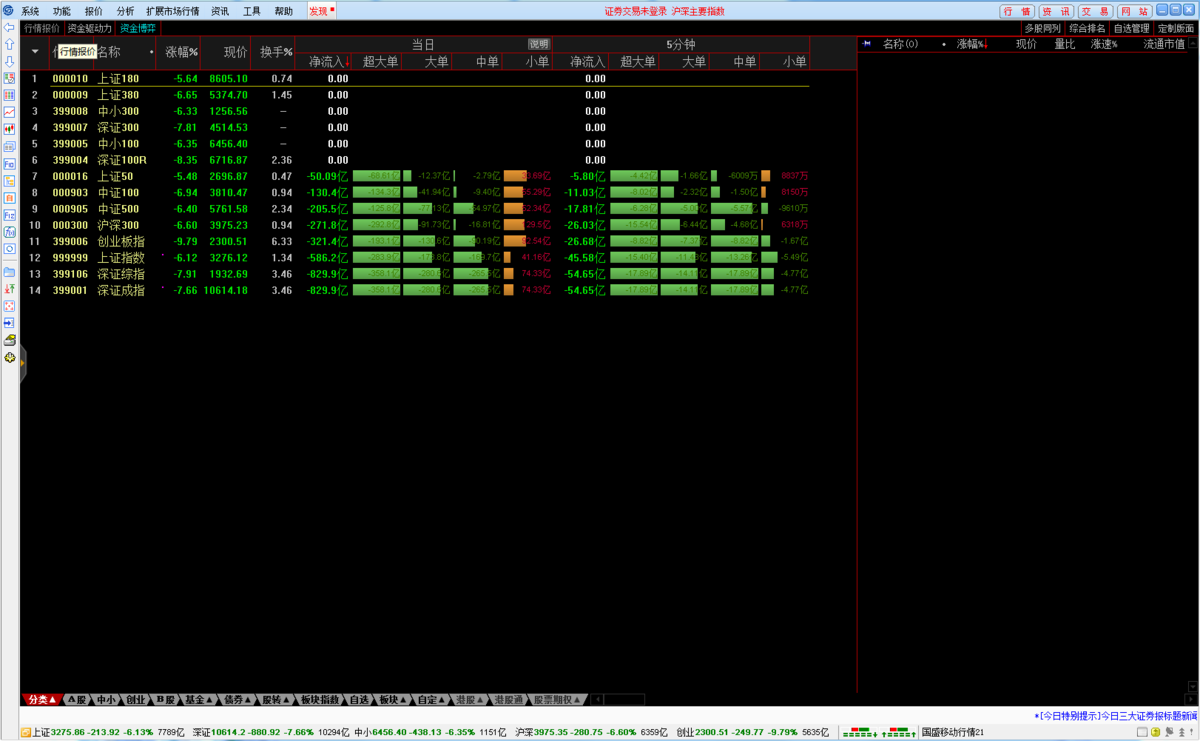Click the 综合排名 button
The width and height of the screenshot is (1200, 741).
click(1087, 28)
